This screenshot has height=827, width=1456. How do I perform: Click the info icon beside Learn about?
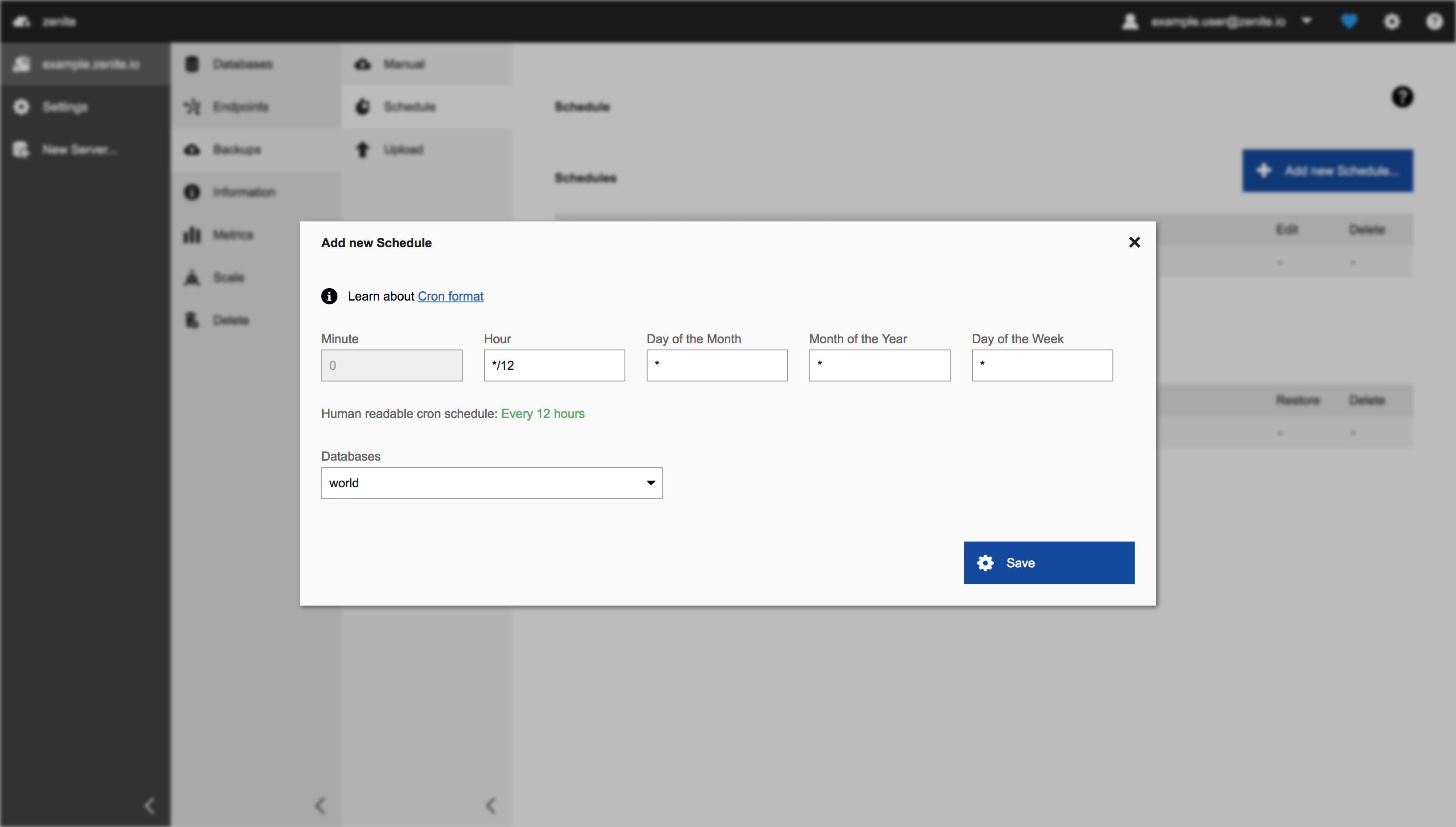coord(329,296)
